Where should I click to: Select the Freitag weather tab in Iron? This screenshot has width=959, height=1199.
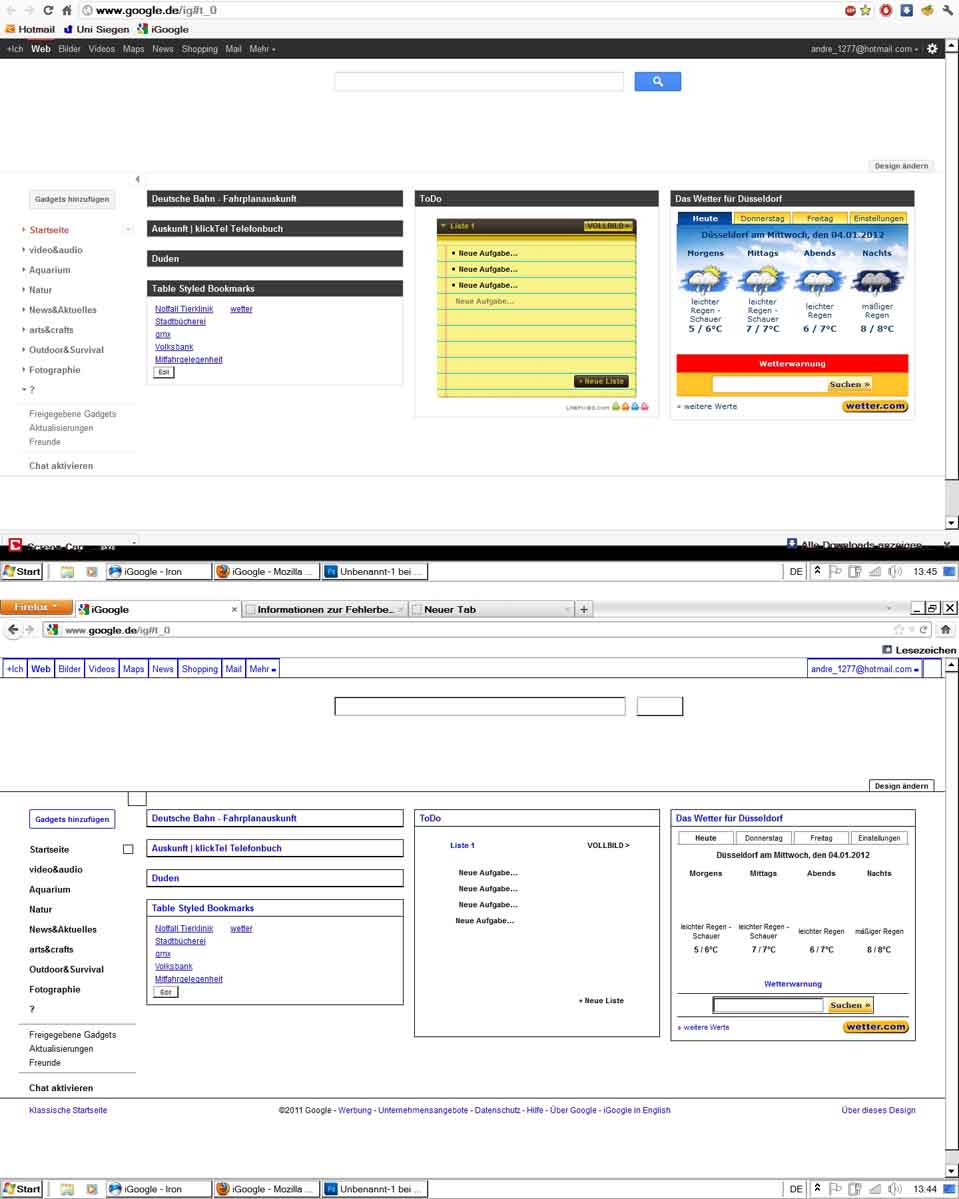[x=820, y=218]
